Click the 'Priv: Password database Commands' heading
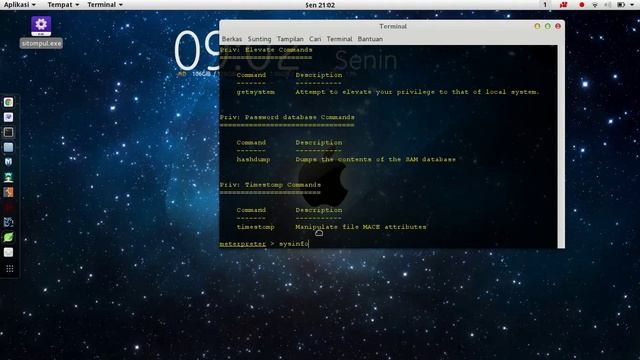Screen dimensions: 640x360 (287, 118)
